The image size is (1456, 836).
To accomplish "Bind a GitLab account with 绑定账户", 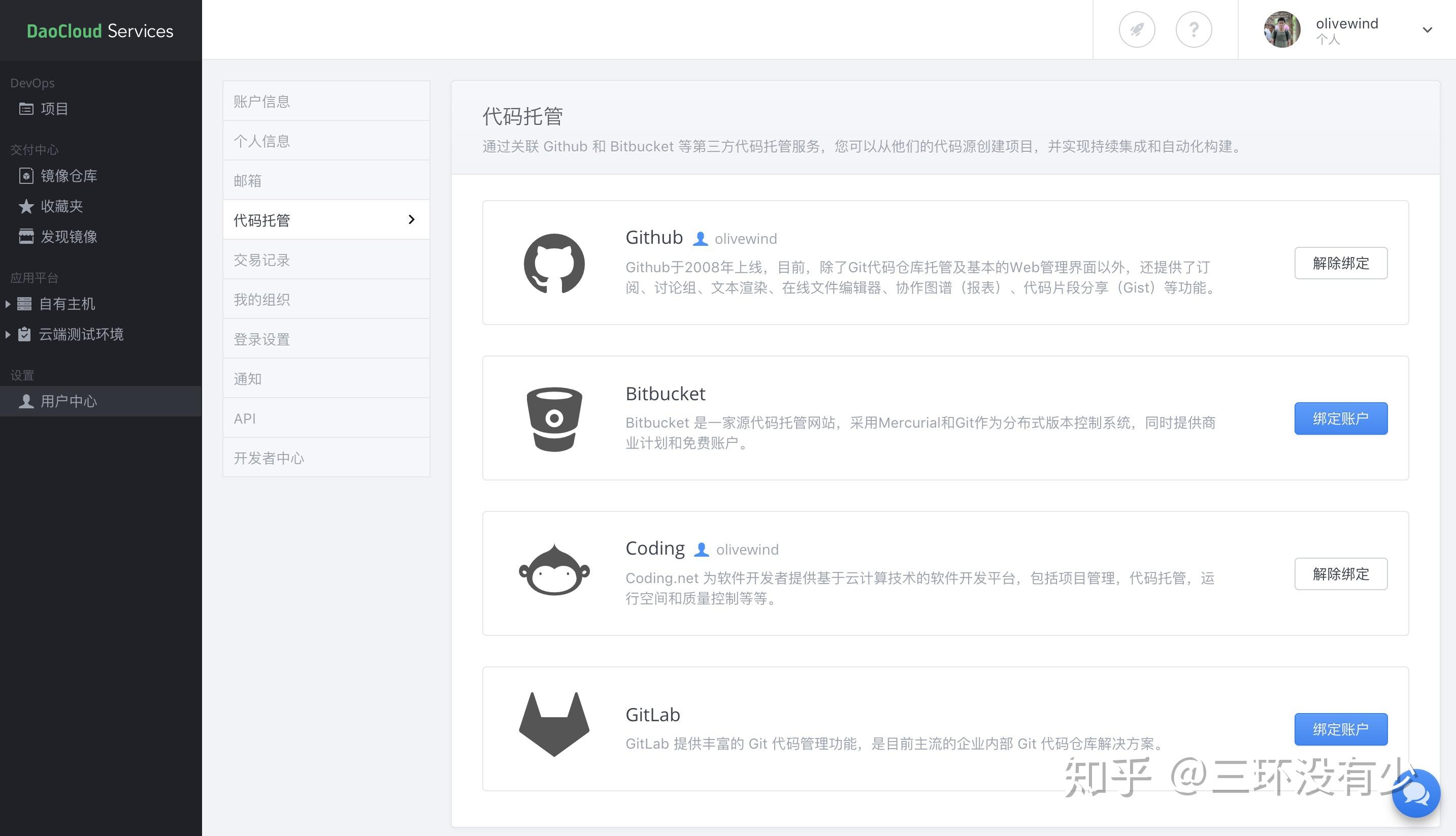I will pos(1340,729).
